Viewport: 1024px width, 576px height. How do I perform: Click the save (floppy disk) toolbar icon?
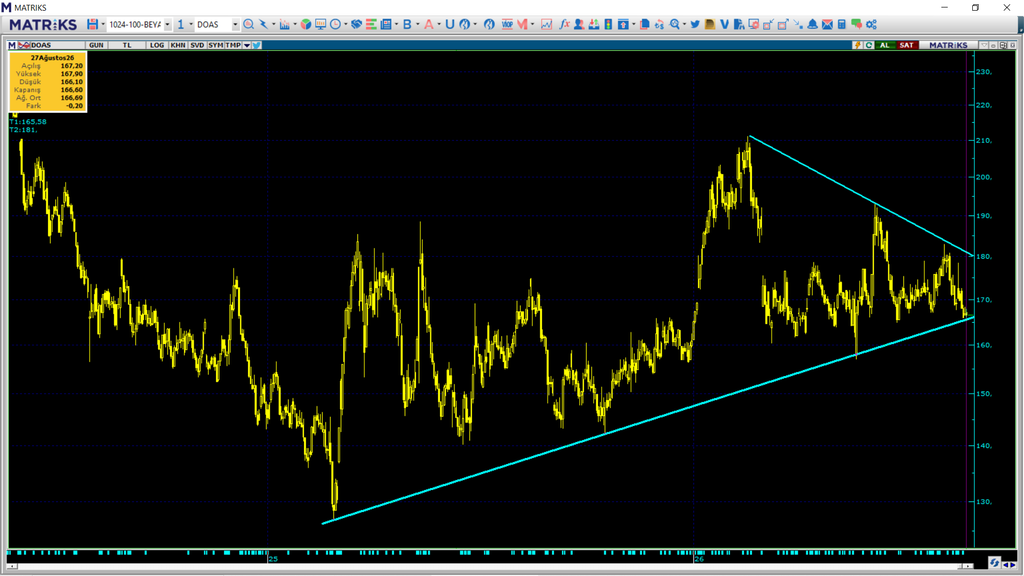coord(92,24)
